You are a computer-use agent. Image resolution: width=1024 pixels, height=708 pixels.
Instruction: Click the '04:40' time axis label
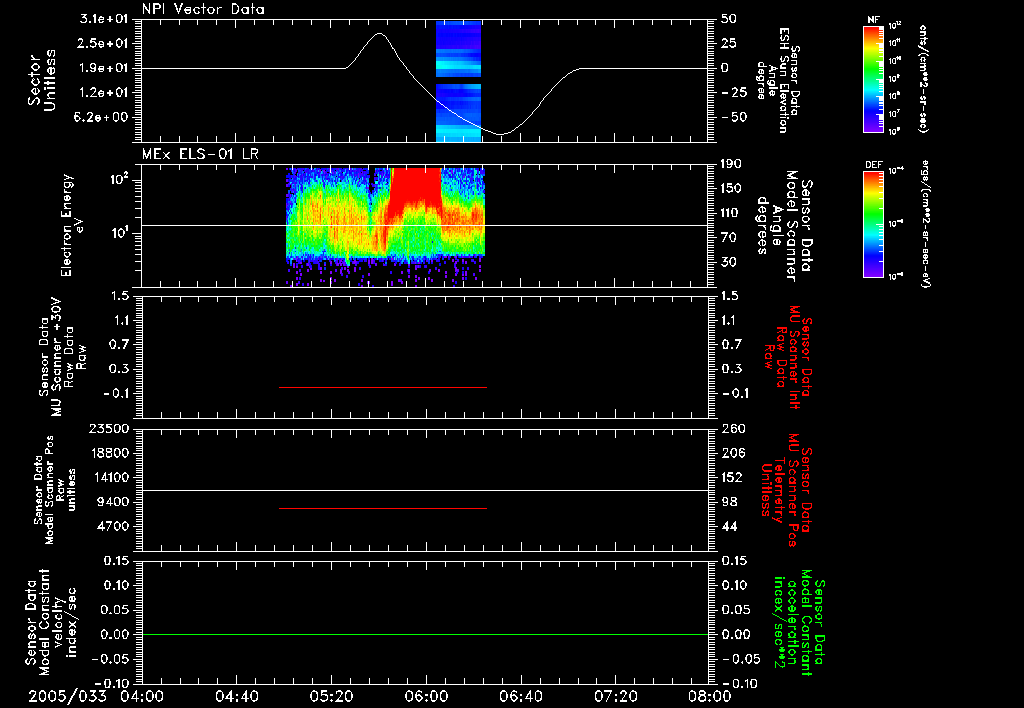(237, 696)
